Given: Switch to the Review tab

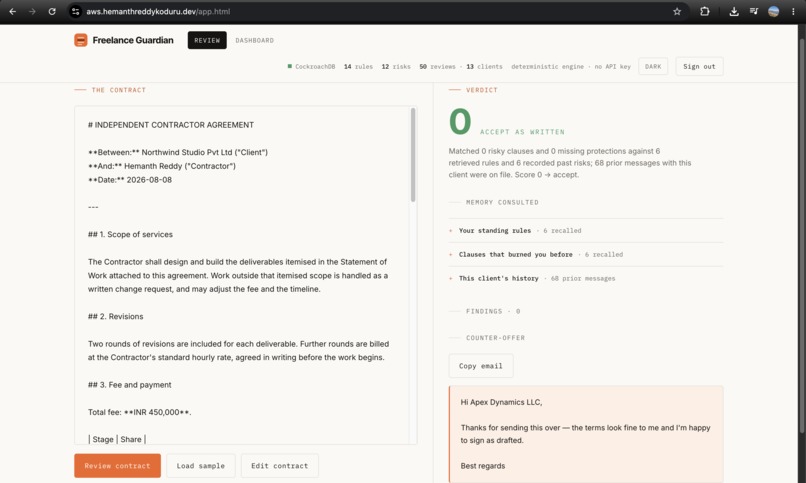Looking at the screenshot, I should [207, 40].
